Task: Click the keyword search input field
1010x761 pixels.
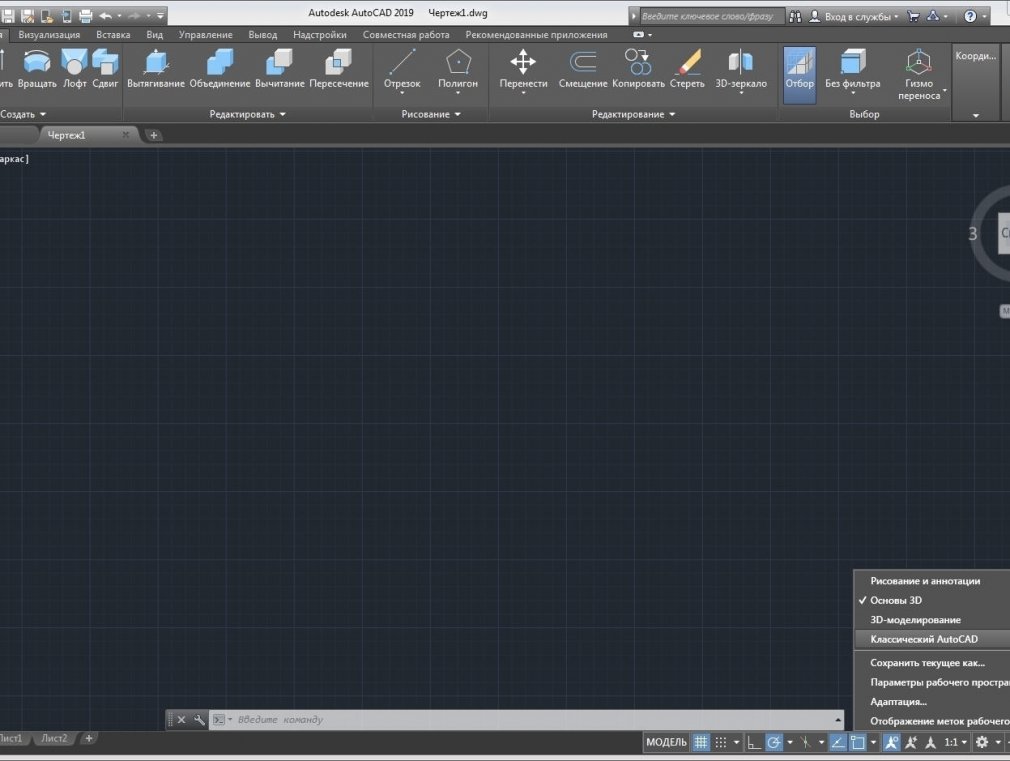Action: point(712,17)
